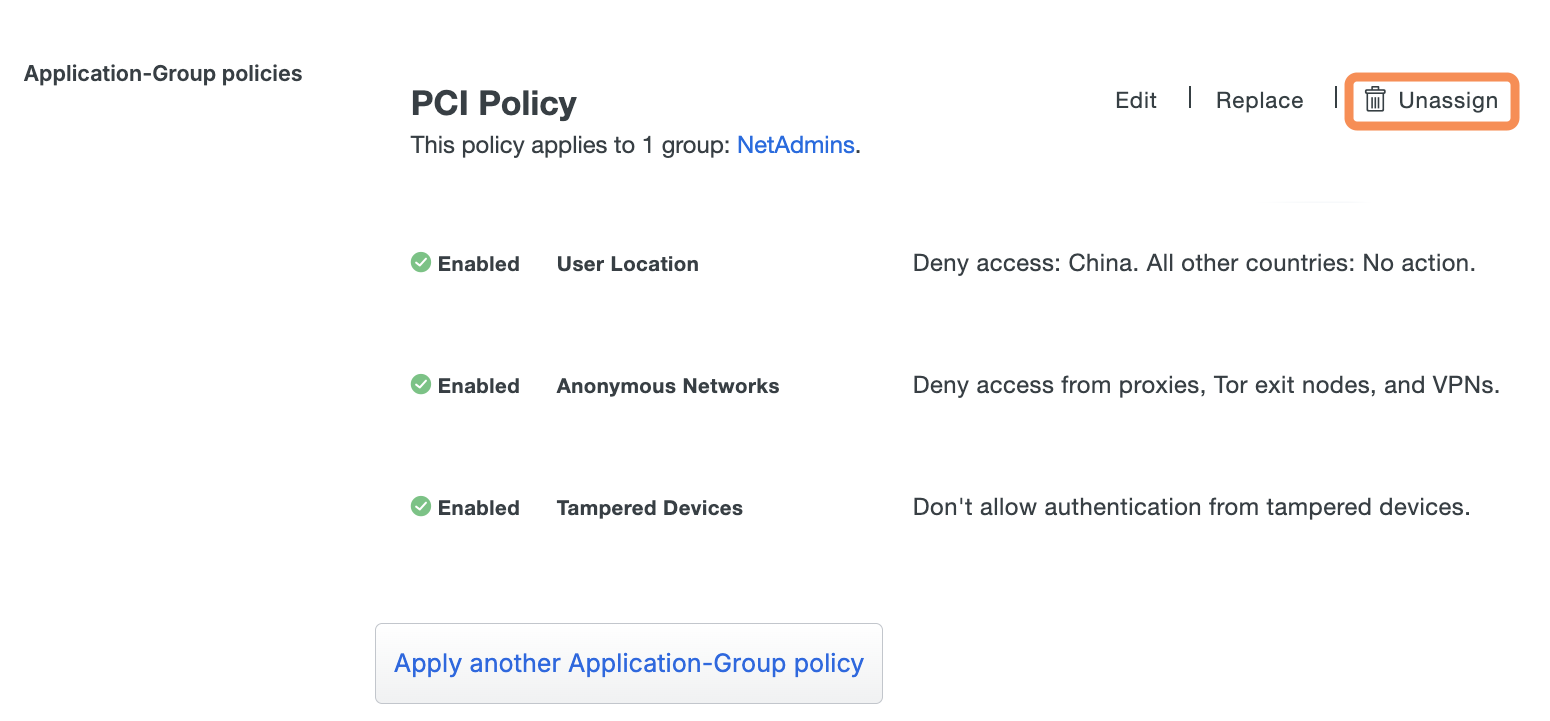Click the green Enabled icon next to Tampered Devices

(x=420, y=506)
